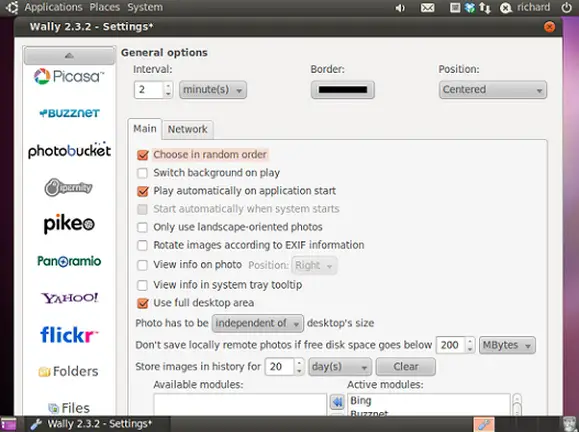
Task: Open the independent of size dropdown
Action: point(258,323)
